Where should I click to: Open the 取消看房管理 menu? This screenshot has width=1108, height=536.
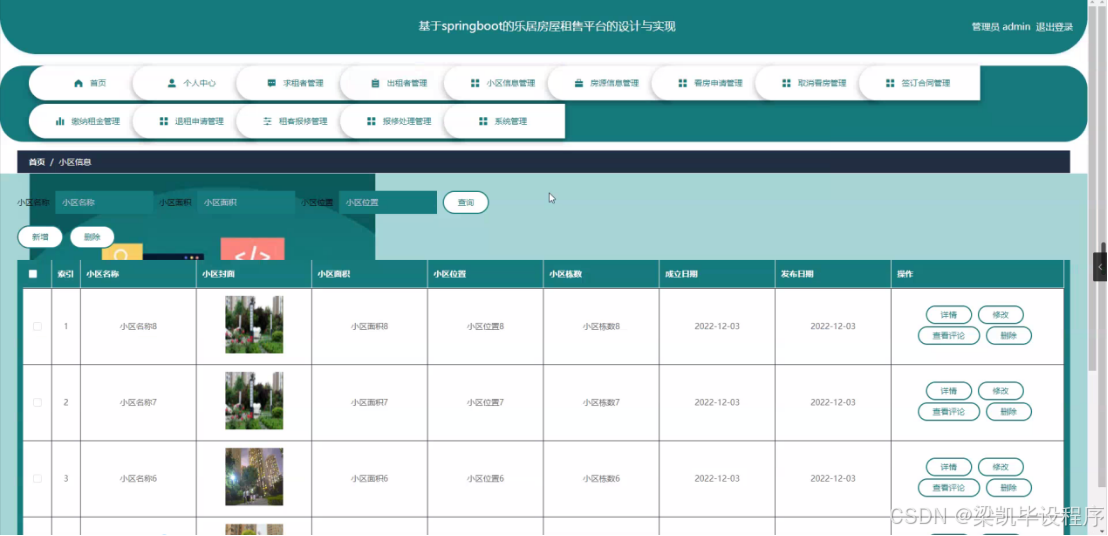click(814, 83)
